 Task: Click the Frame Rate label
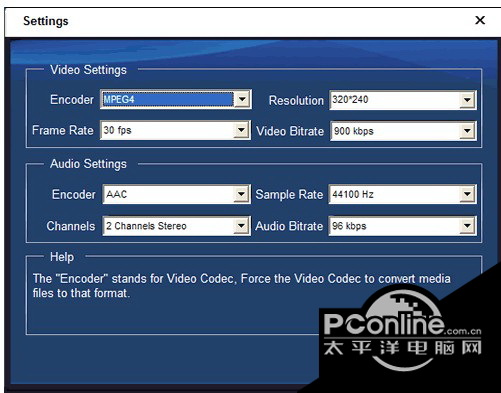tap(63, 130)
